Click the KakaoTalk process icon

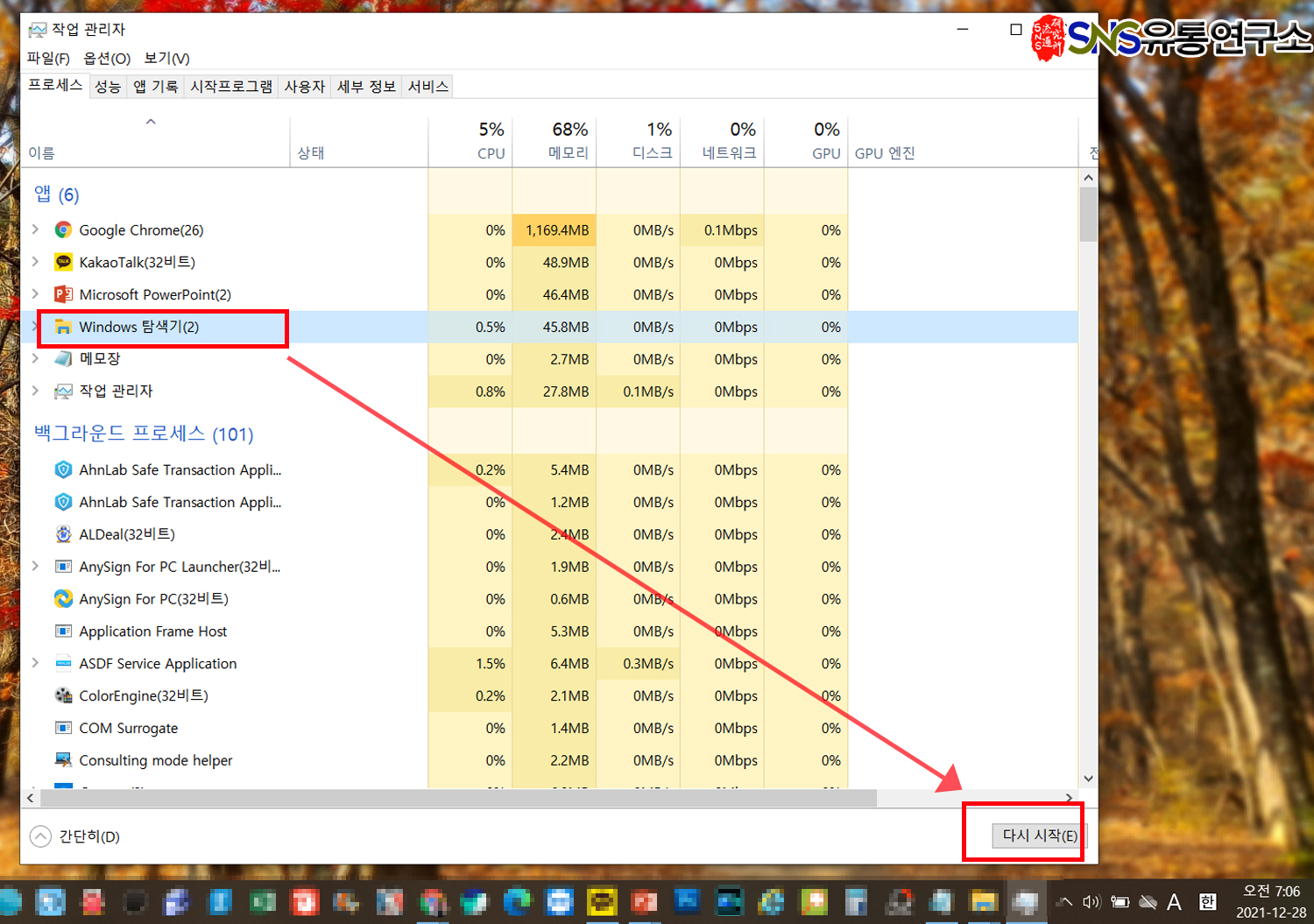[x=63, y=262]
